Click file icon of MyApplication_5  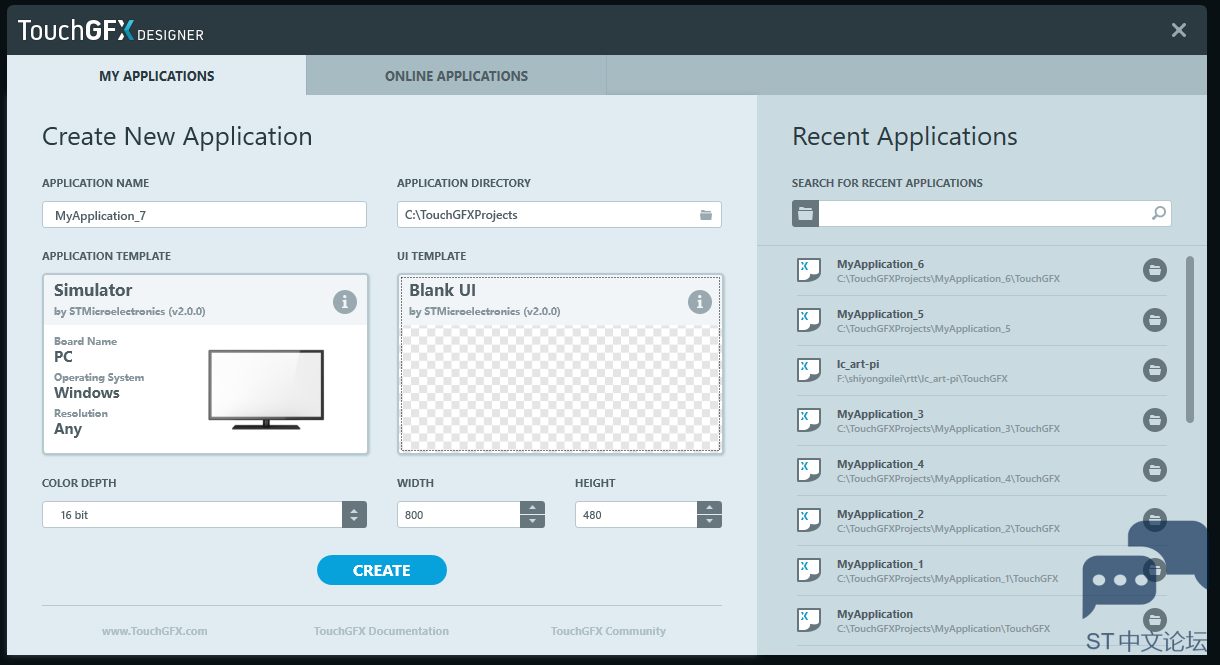click(809, 320)
